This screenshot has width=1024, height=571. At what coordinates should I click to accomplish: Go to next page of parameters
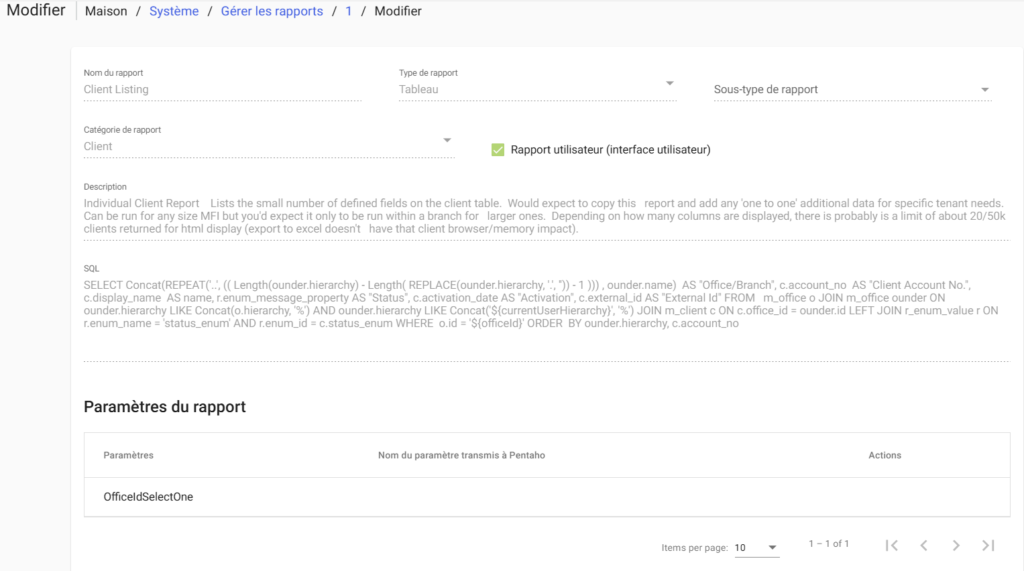pos(956,545)
